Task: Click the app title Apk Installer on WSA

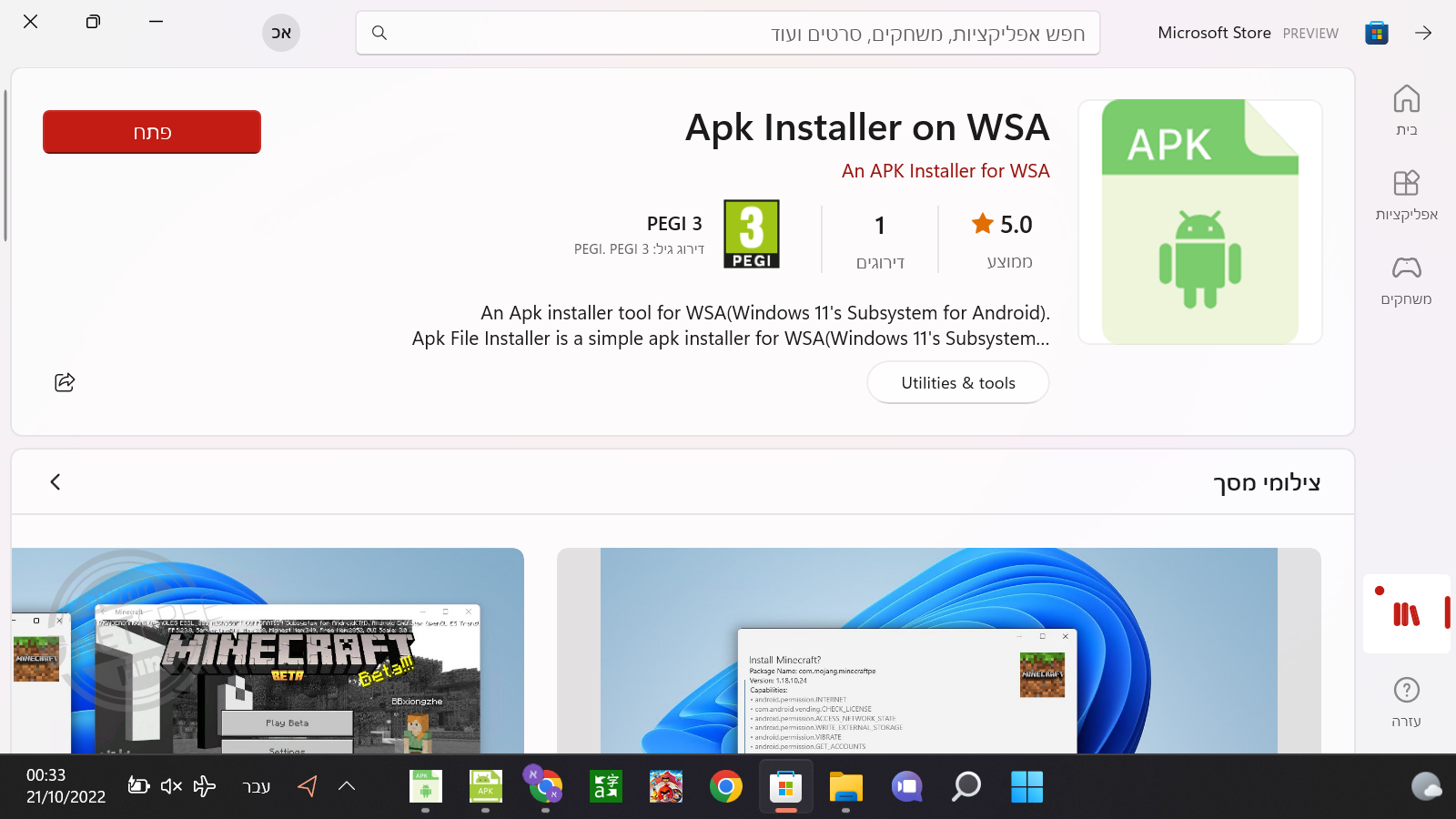Action: (x=867, y=127)
